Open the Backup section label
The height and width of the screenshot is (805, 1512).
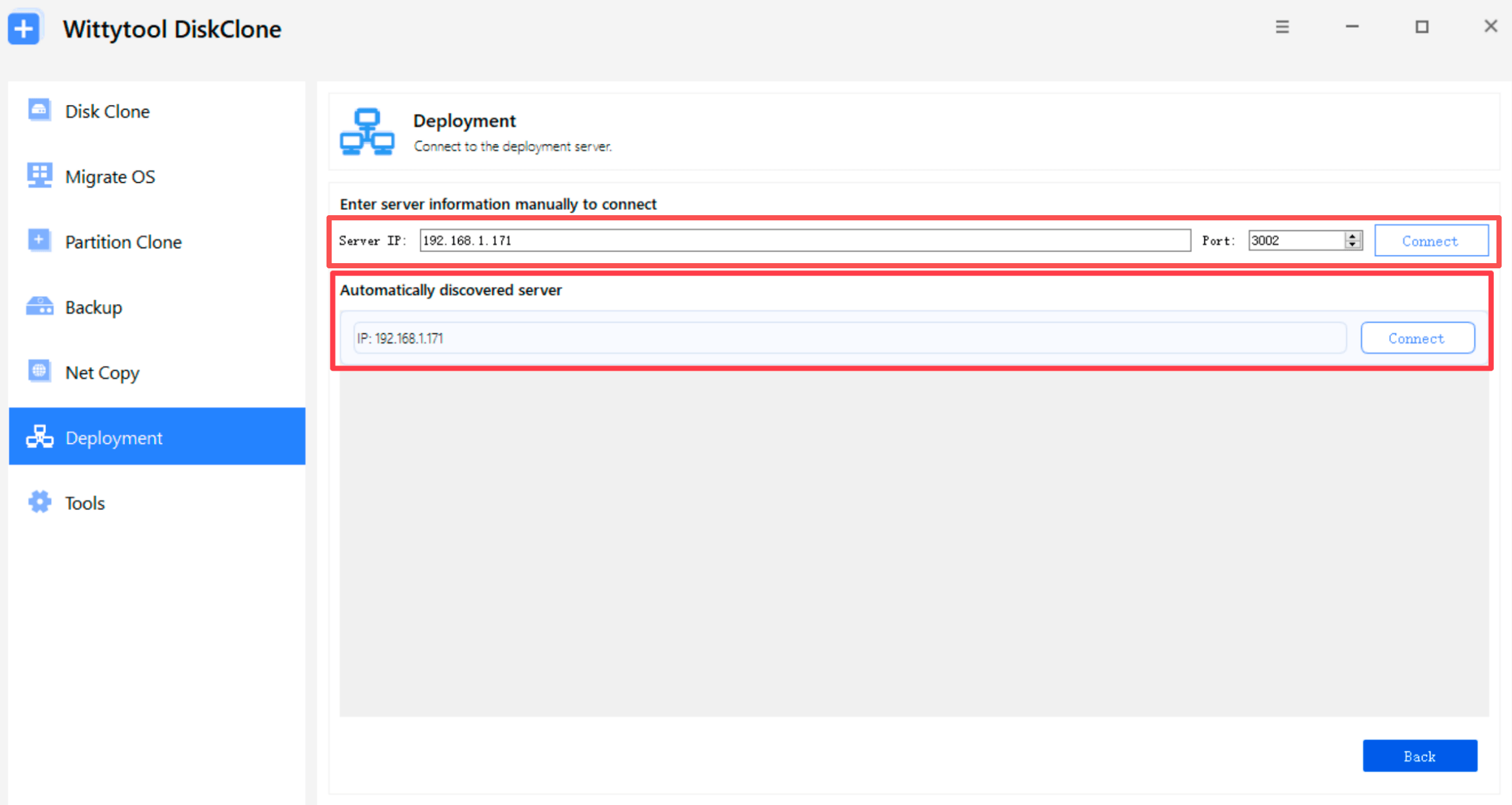pyautogui.click(x=94, y=307)
